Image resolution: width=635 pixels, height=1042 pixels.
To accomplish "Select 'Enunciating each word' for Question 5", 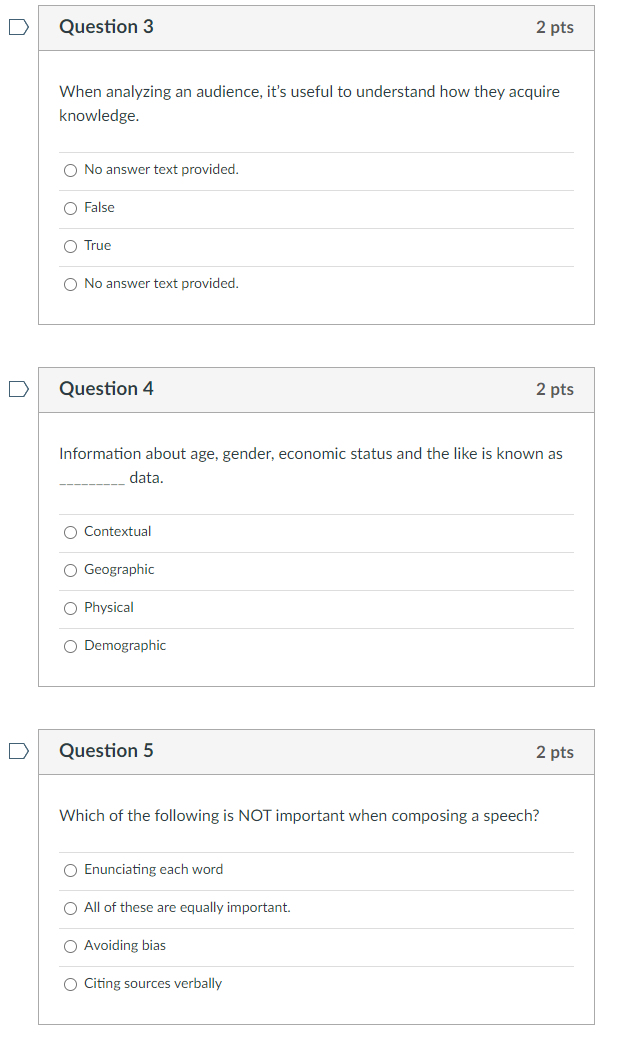I will point(70,870).
